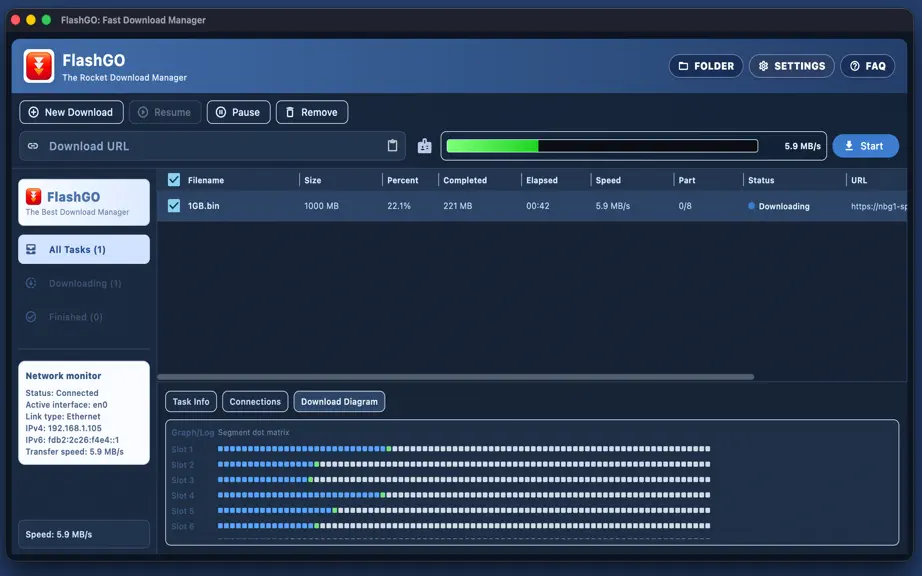The height and width of the screenshot is (576, 922).
Task: Click the FlashGO rocket logo in header
Action: [x=39, y=66]
